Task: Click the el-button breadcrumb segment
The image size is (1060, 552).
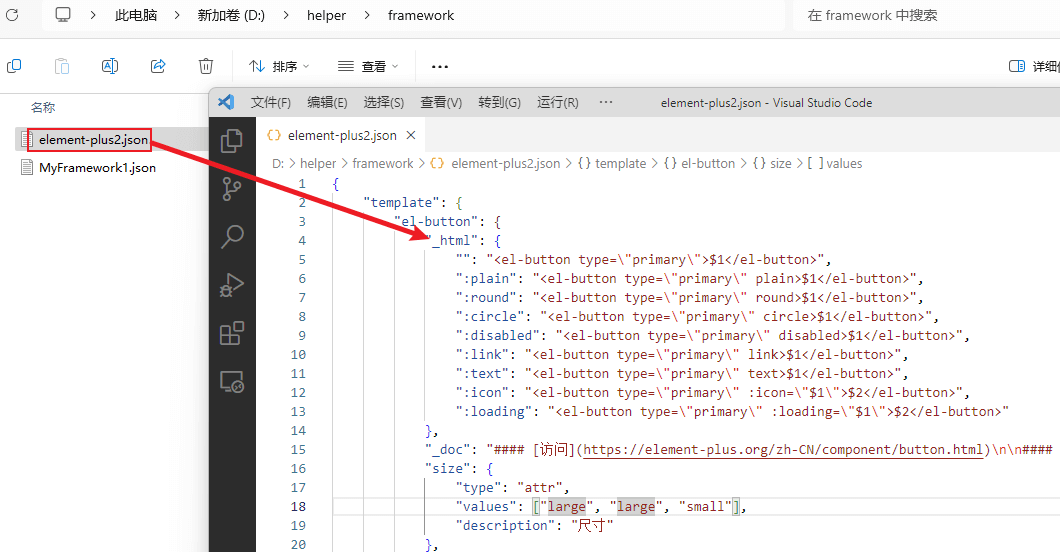Action: point(708,163)
